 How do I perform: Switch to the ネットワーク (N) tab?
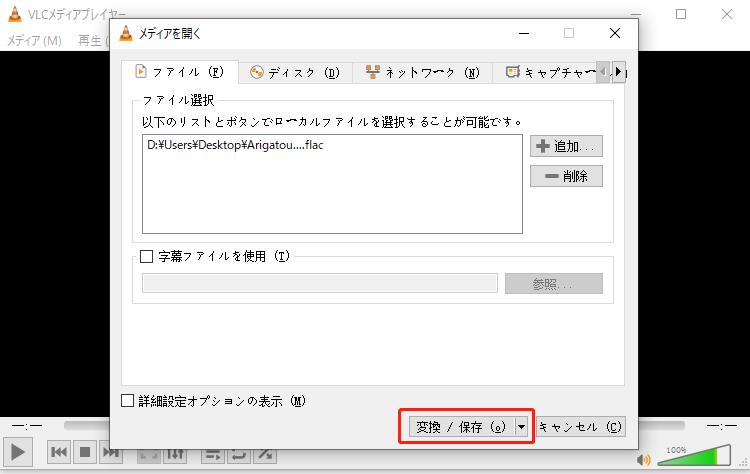point(422,73)
